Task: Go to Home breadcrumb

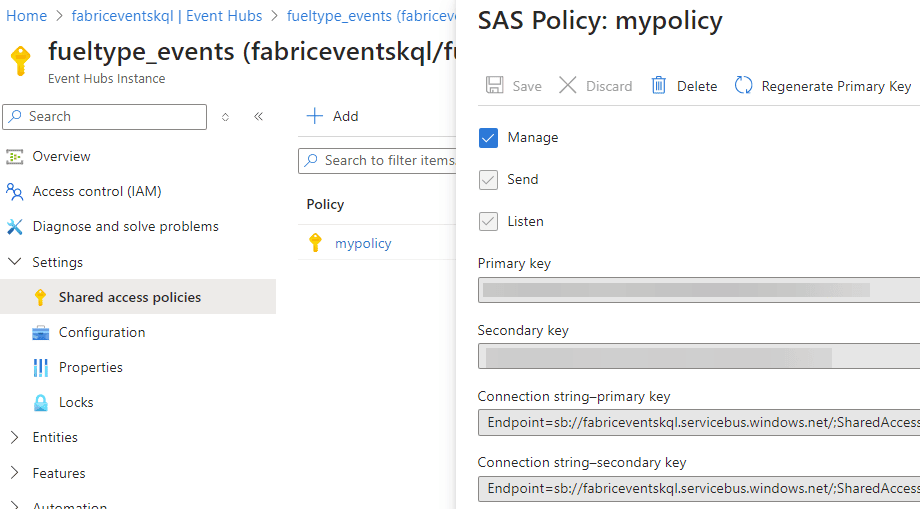Action: point(26,16)
